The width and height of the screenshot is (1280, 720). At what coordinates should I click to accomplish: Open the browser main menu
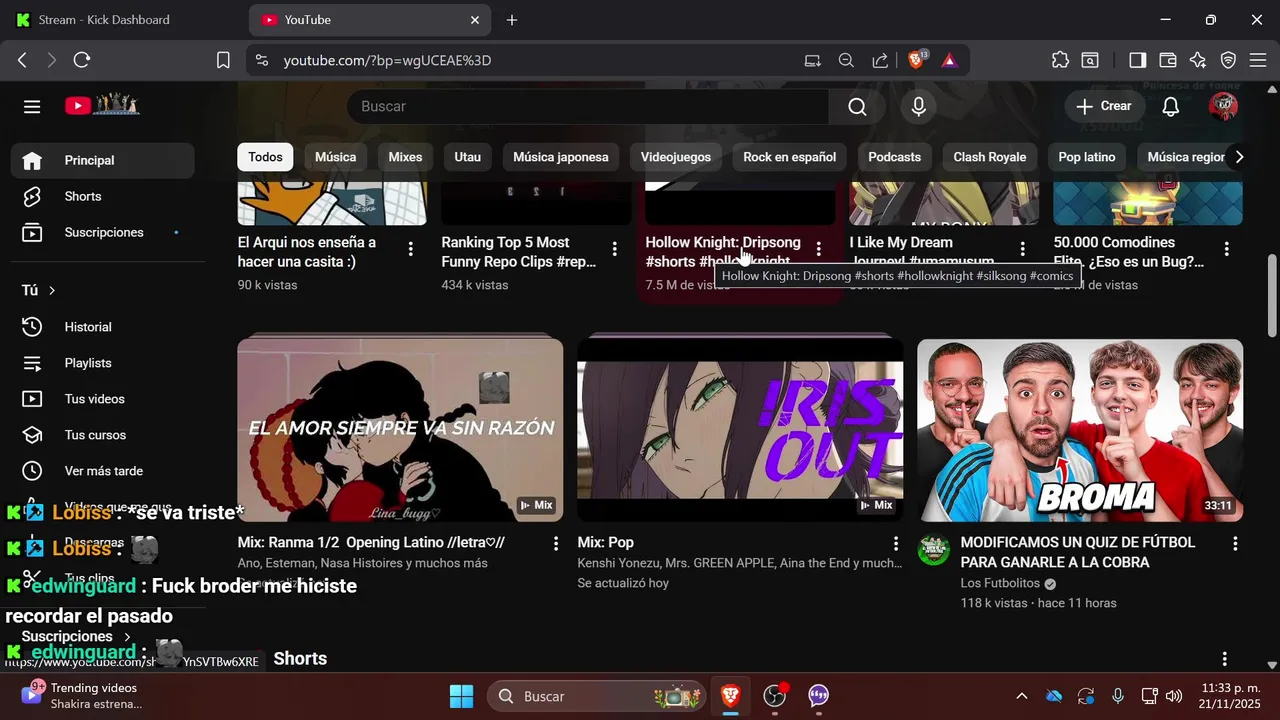(x=1258, y=60)
